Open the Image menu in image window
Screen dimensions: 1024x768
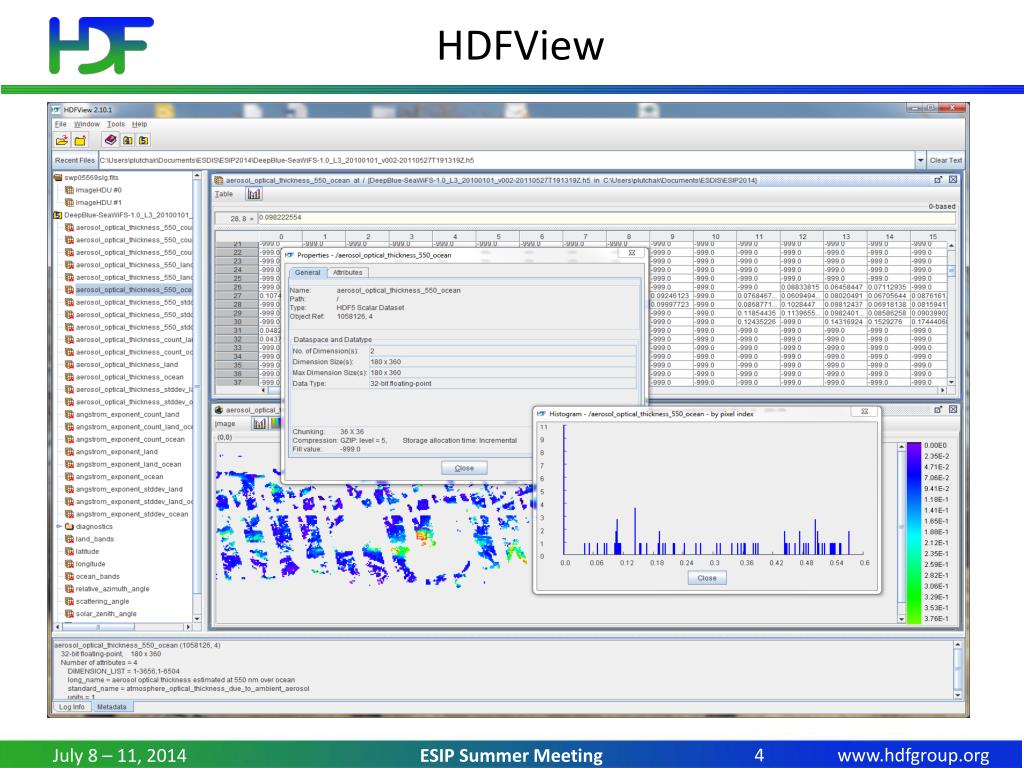(225, 424)
